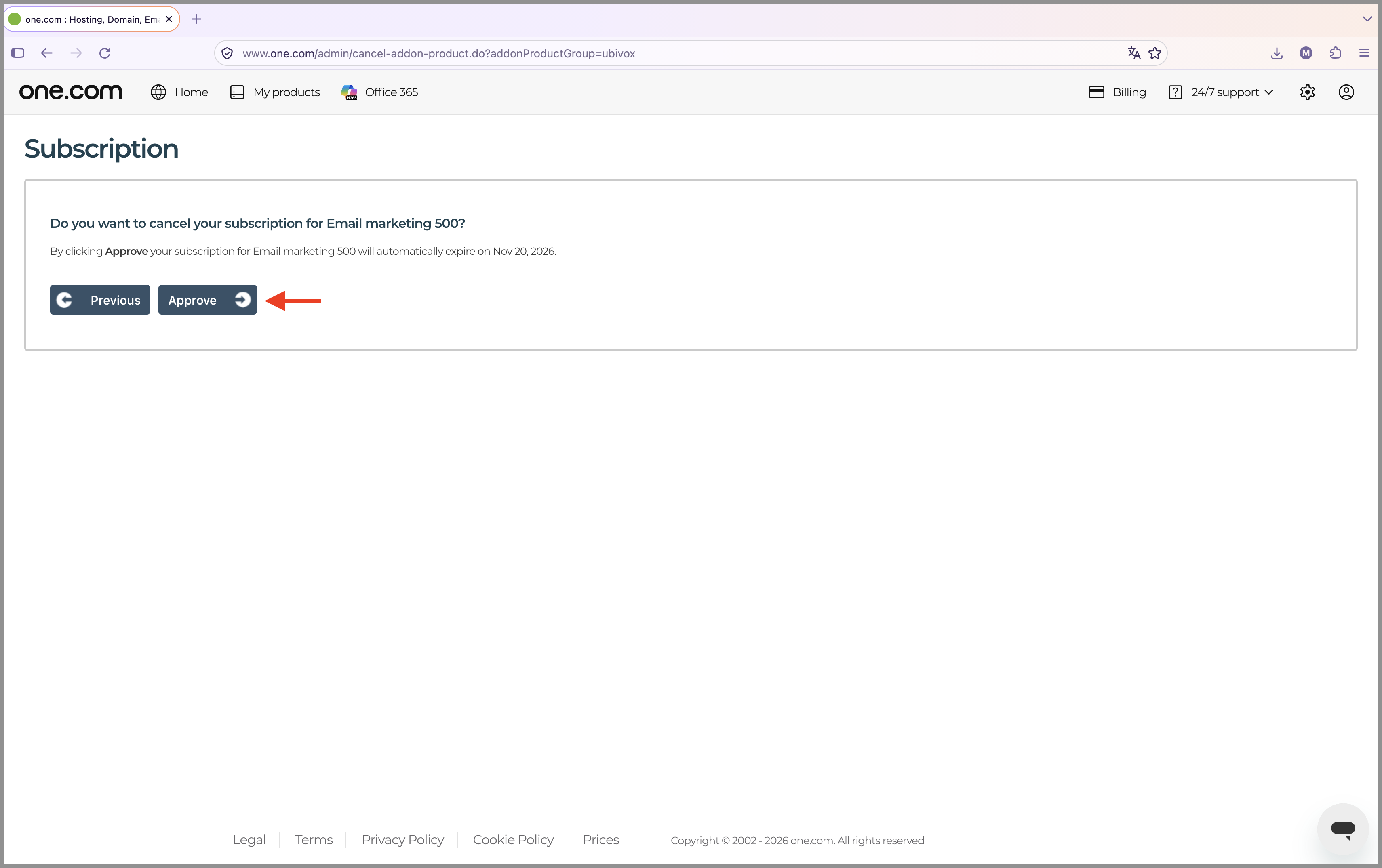This screenshot has height=868, width=1382.
Task: Select the one.com Hosting browser tab
Action: [92, 19]
